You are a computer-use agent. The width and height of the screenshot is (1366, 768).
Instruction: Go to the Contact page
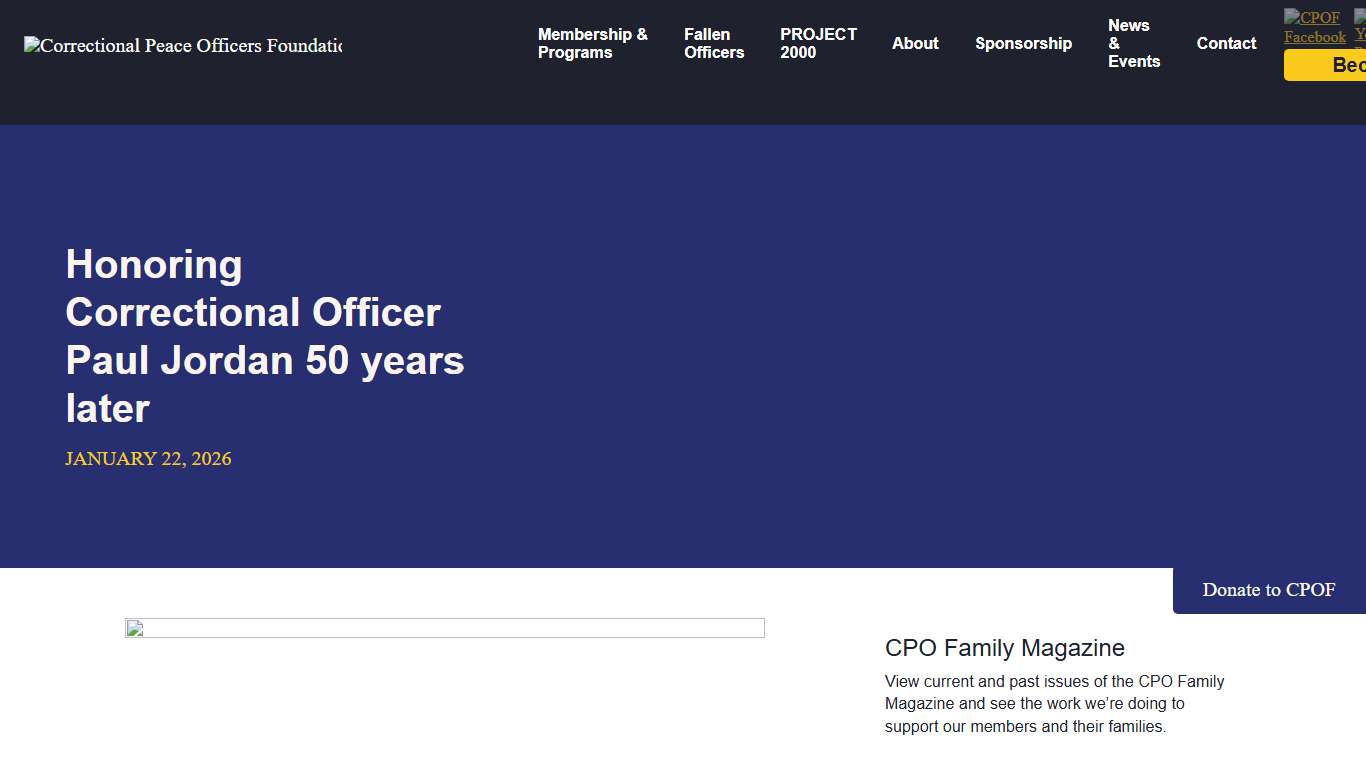(1226, 43)
